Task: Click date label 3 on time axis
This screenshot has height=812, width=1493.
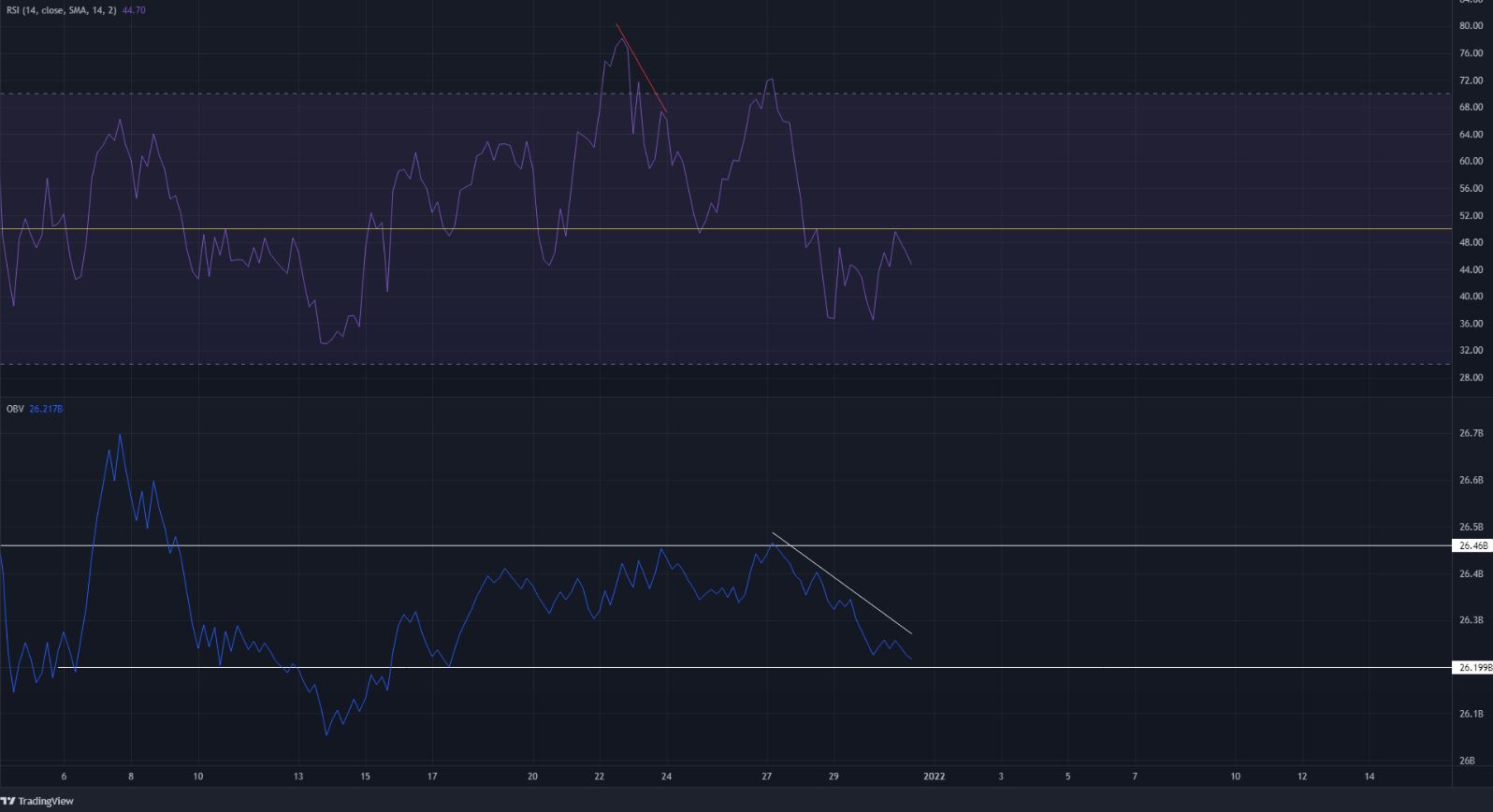Action: point(1001,776)
